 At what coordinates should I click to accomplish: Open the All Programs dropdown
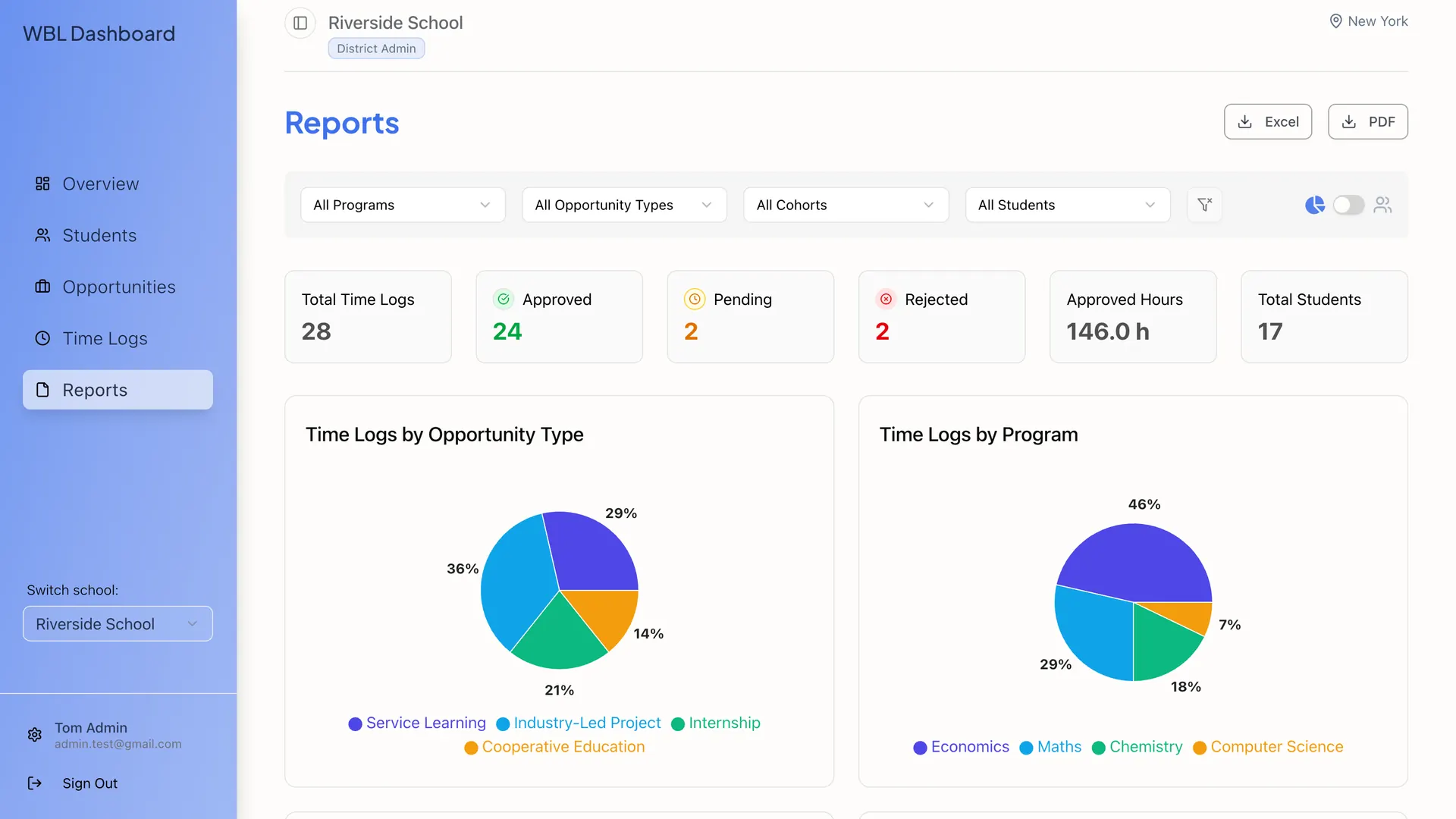(403, 205)
